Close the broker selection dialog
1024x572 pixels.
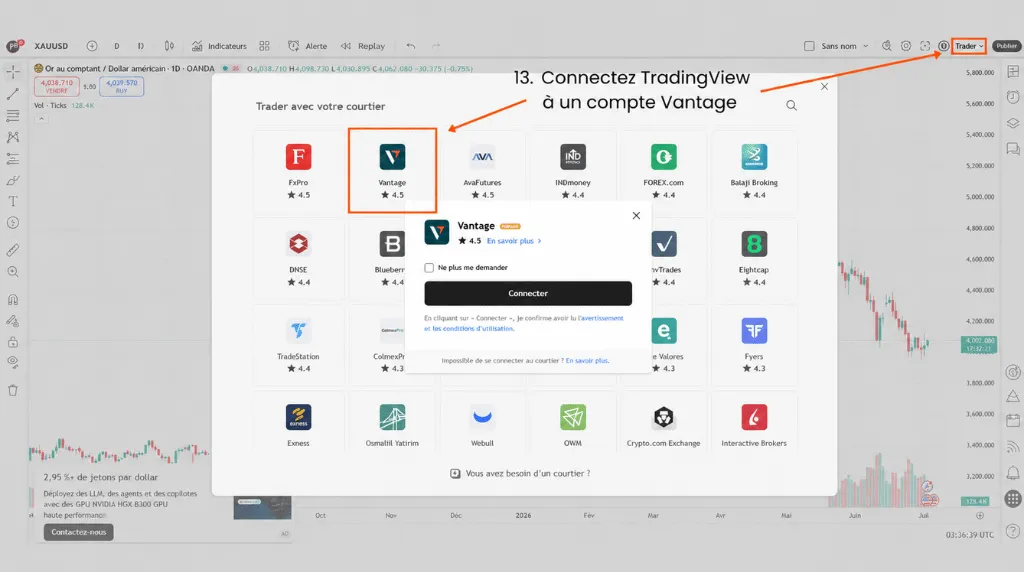[x=824, y=86]
